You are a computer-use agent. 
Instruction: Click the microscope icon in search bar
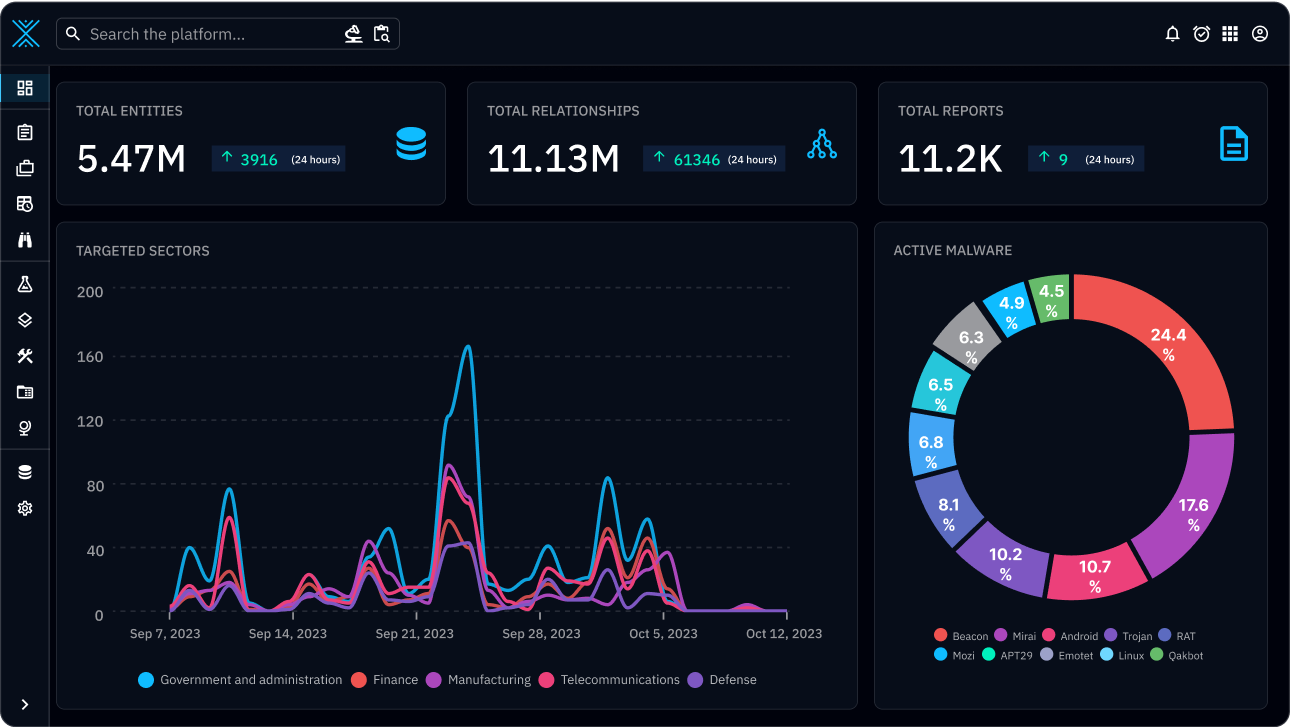353,34
